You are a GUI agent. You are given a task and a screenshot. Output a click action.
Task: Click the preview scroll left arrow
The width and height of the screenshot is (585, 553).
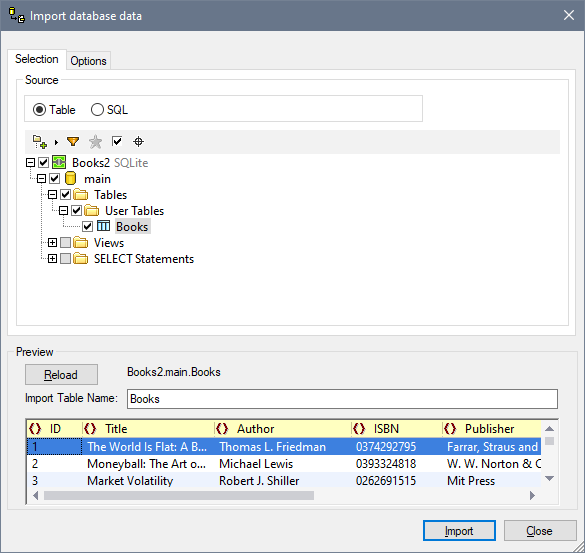36,496
